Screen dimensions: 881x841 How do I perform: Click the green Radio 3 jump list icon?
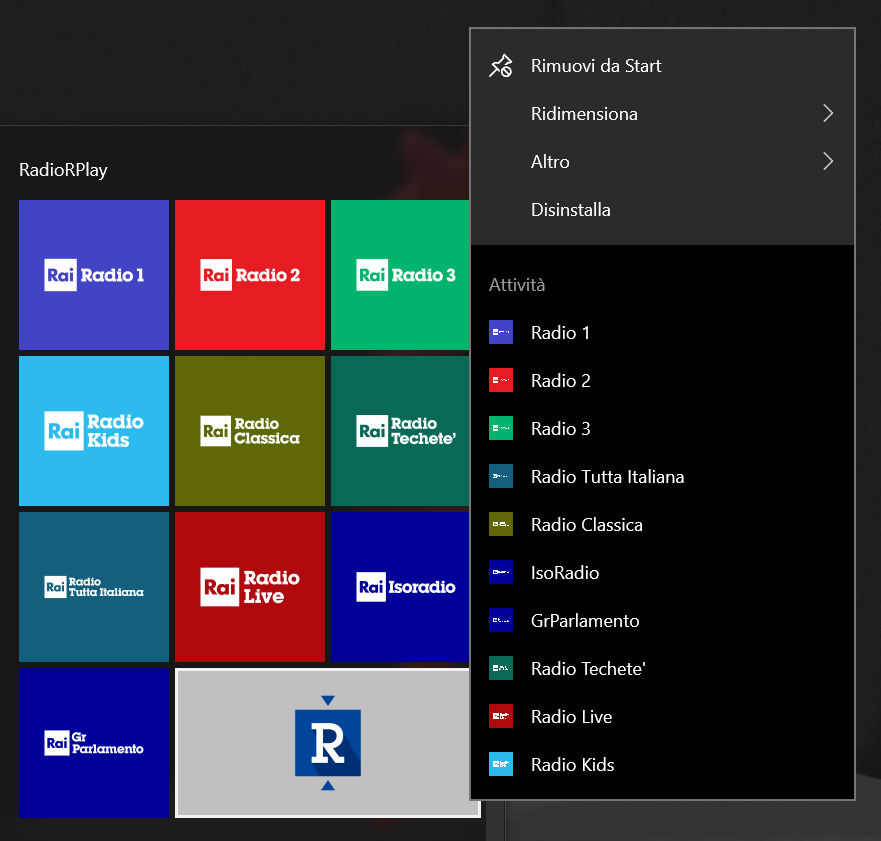click(501, 428)
